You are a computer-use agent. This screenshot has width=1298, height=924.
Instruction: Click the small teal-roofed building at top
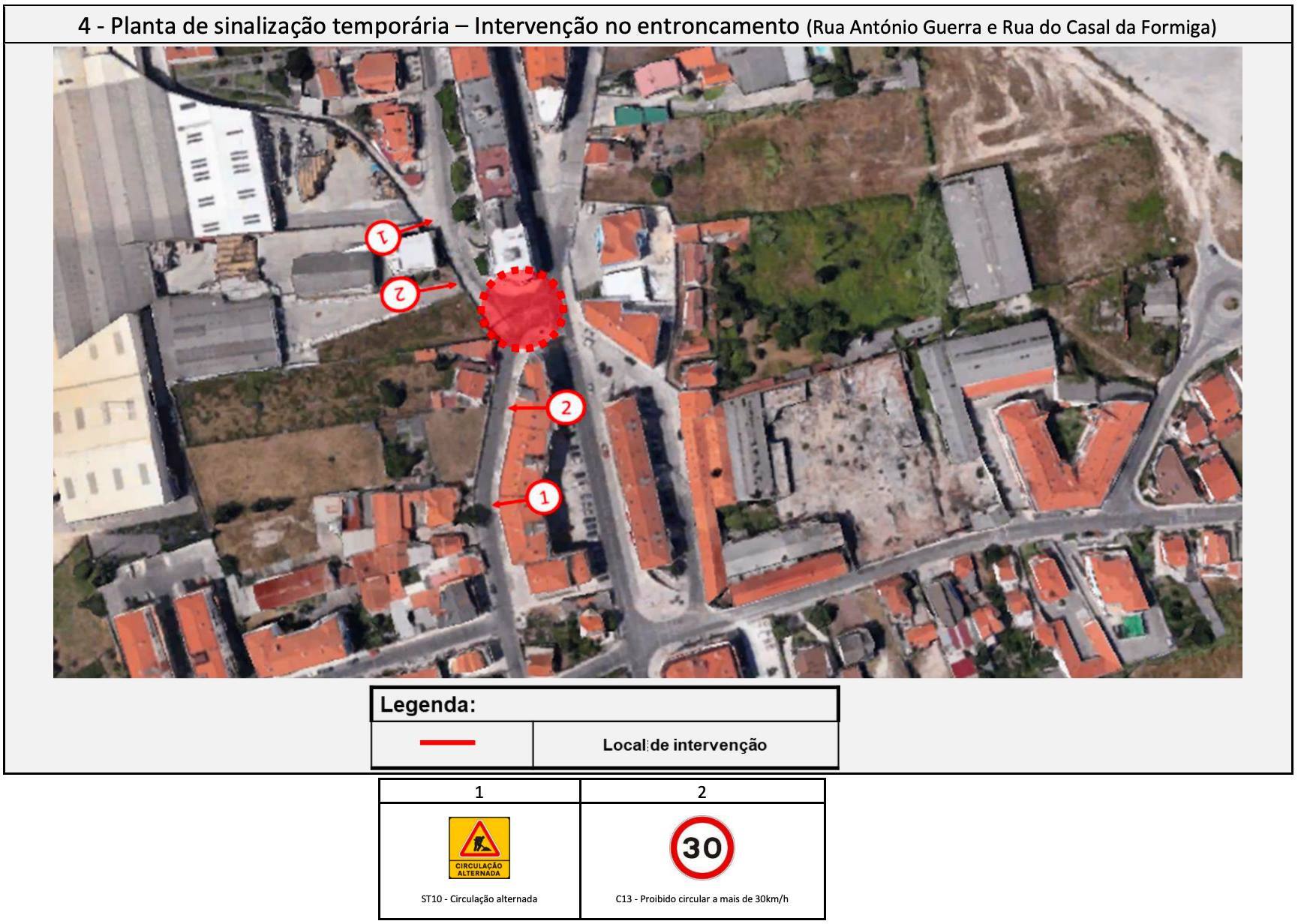[640, 115]
